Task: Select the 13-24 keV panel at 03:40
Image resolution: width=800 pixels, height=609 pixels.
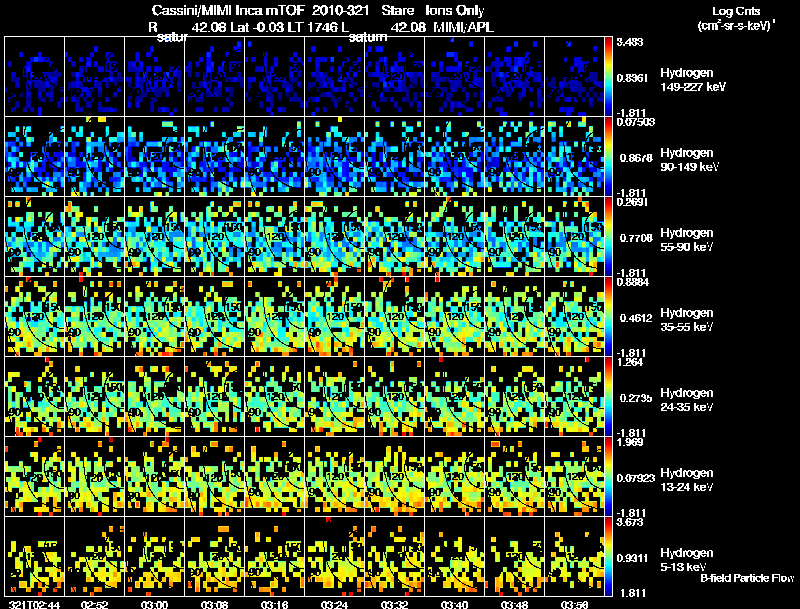Action: pos(455,476)
